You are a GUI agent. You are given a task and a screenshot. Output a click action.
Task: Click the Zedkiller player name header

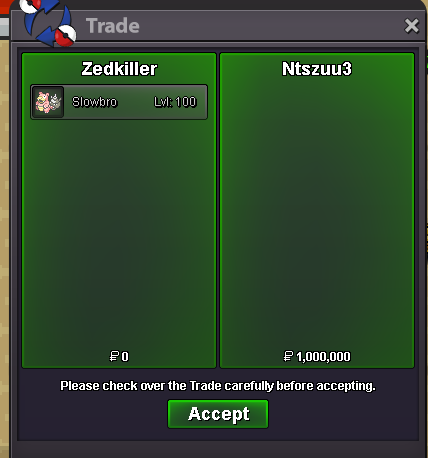[119, 69]
